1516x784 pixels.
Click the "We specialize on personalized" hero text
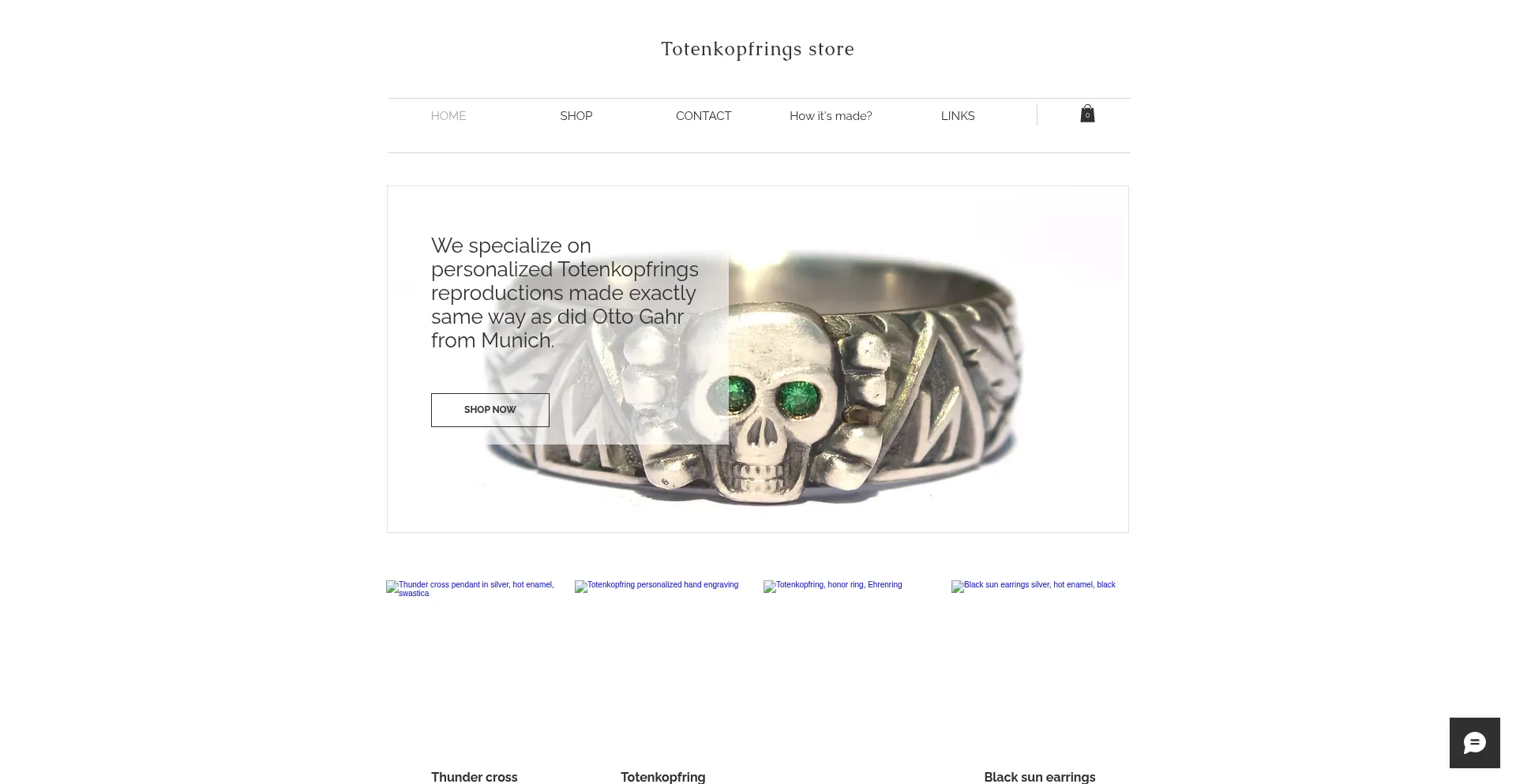coord(565,293)
